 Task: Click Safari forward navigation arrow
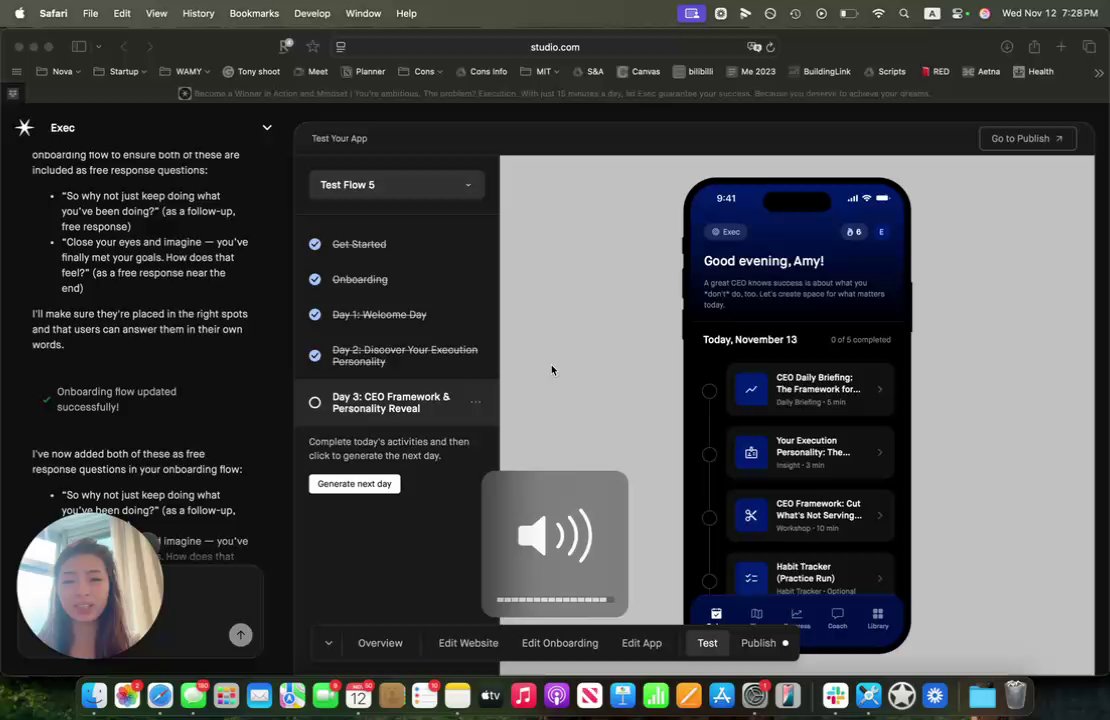click(x=149, y=47)
